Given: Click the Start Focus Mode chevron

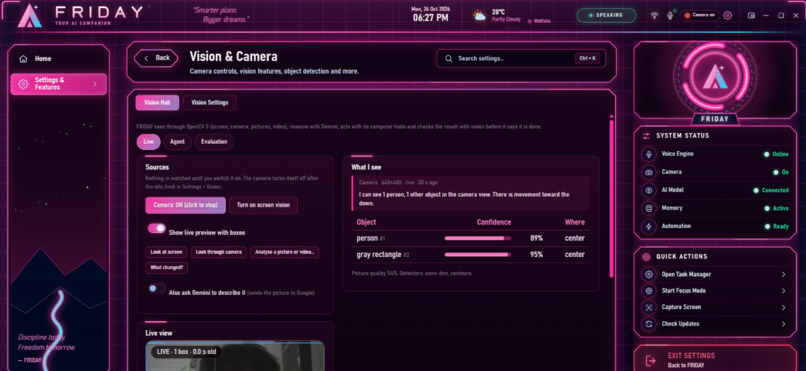Looking at the screenshot, I should tap(783, 291).
